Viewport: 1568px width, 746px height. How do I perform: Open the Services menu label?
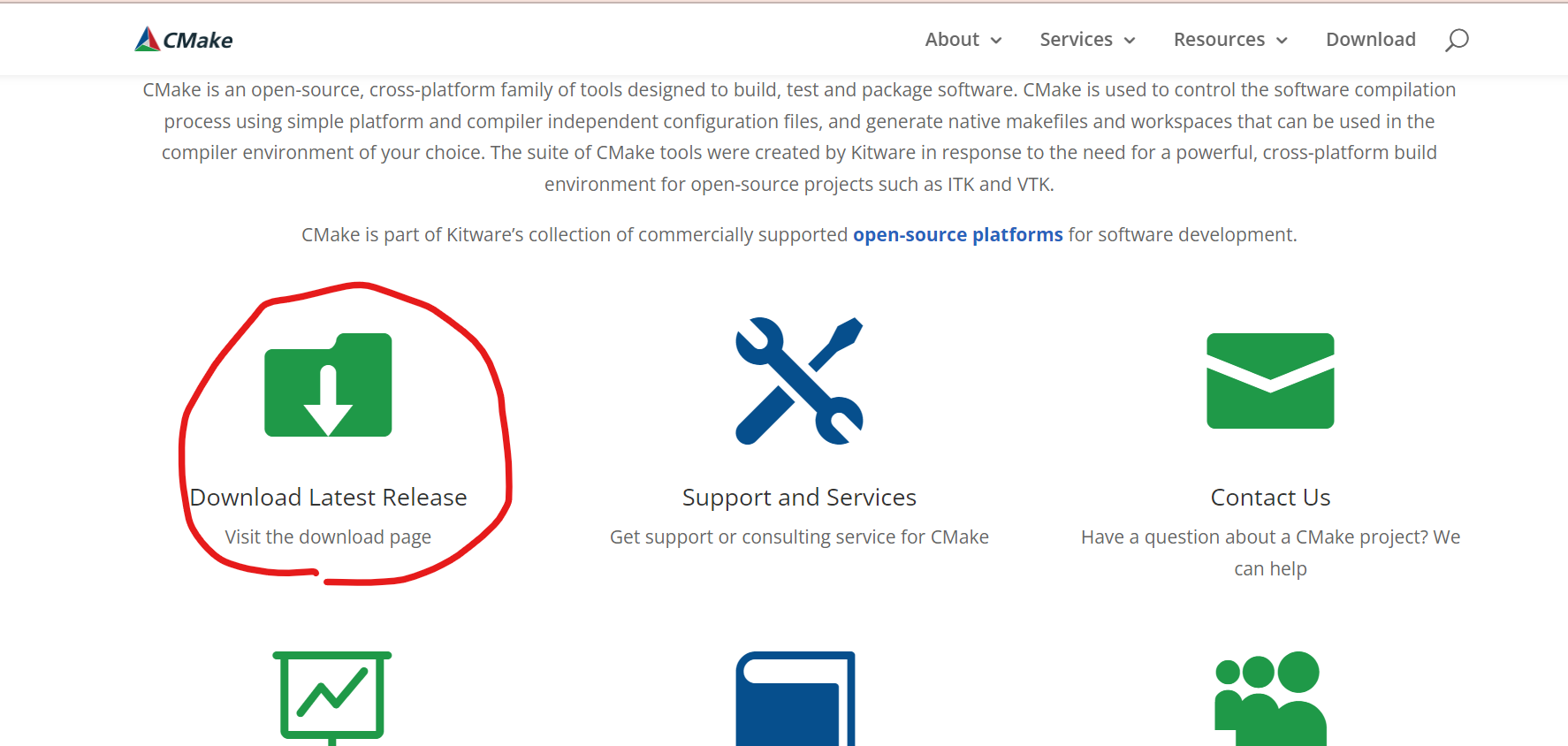(1076, 40)
